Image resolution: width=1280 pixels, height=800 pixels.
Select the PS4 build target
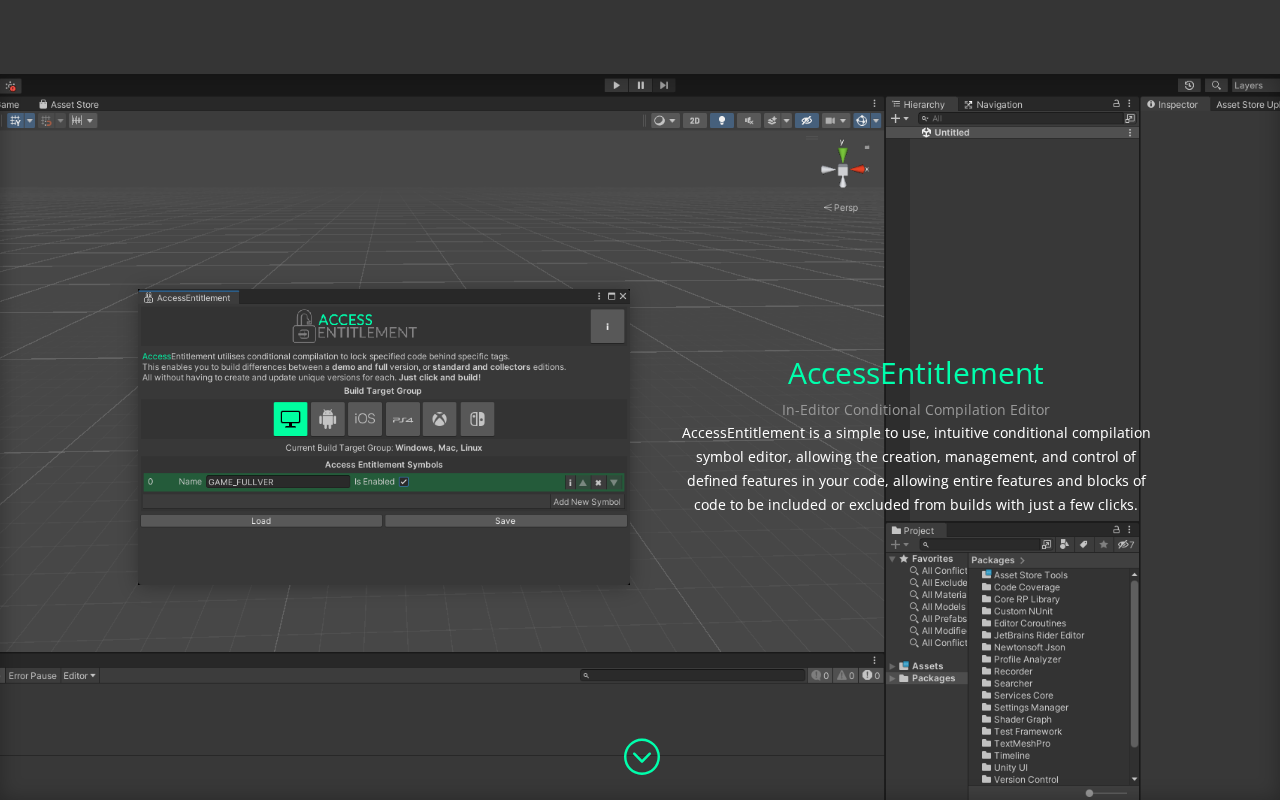(x=402, y=419)
